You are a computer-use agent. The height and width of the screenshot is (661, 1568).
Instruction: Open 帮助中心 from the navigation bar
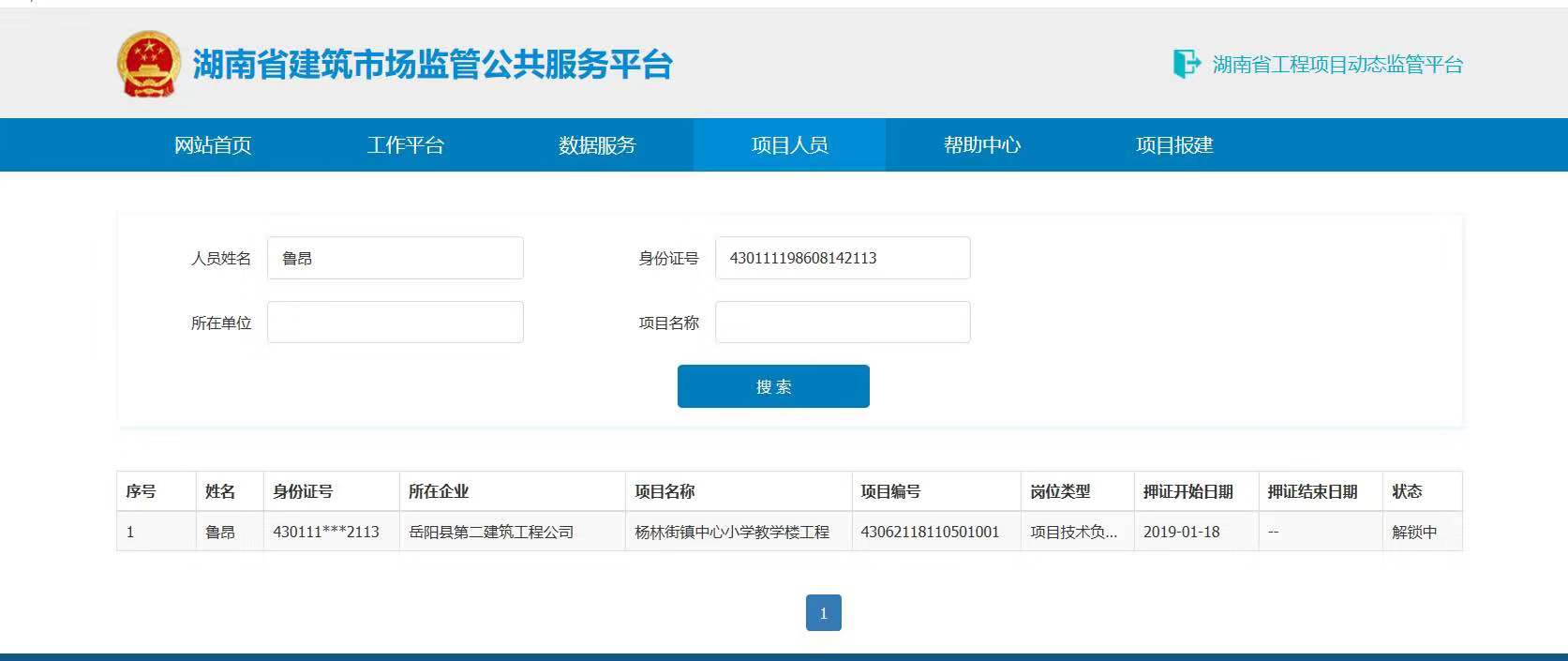[981, 145]
